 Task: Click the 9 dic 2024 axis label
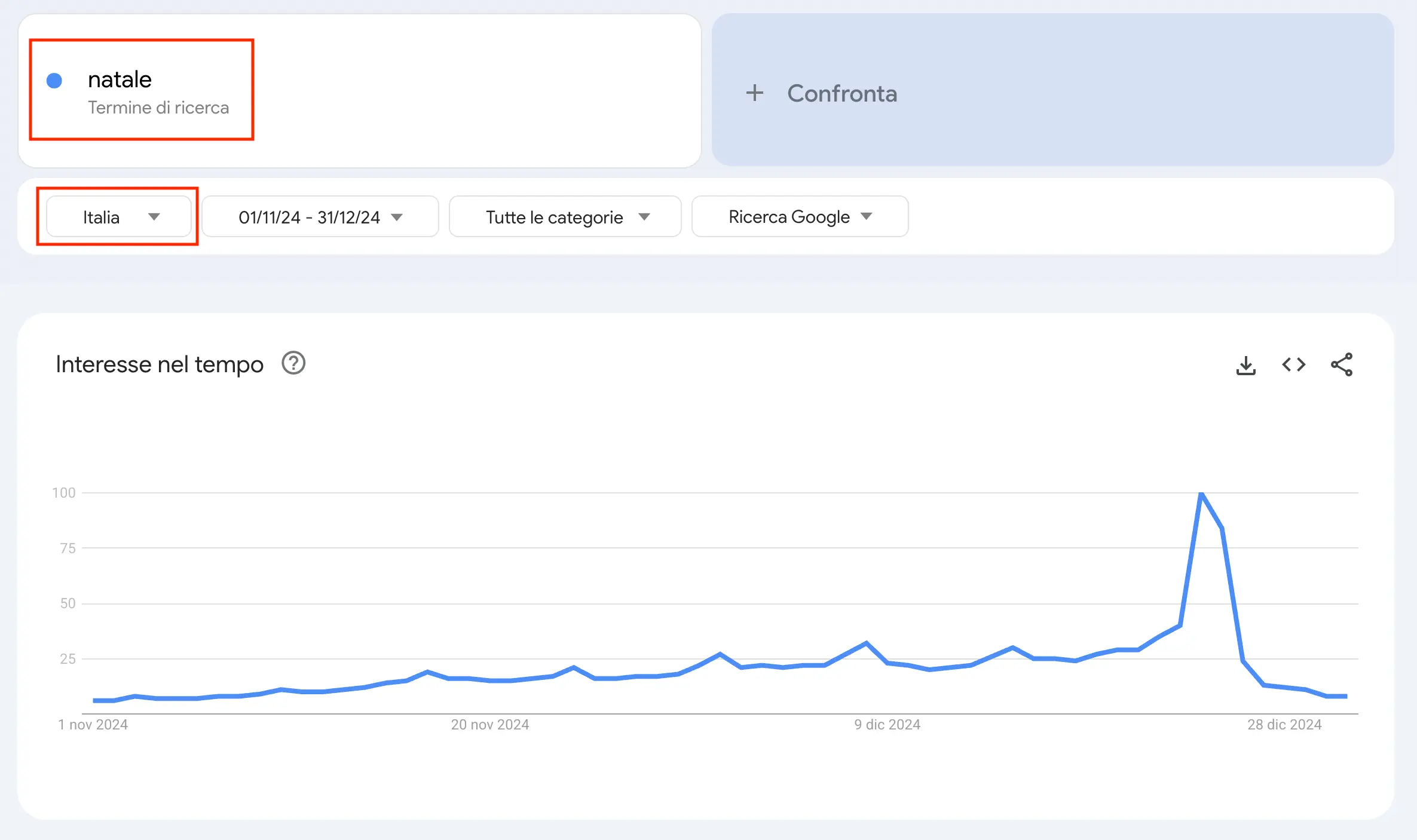click(887, 725)
